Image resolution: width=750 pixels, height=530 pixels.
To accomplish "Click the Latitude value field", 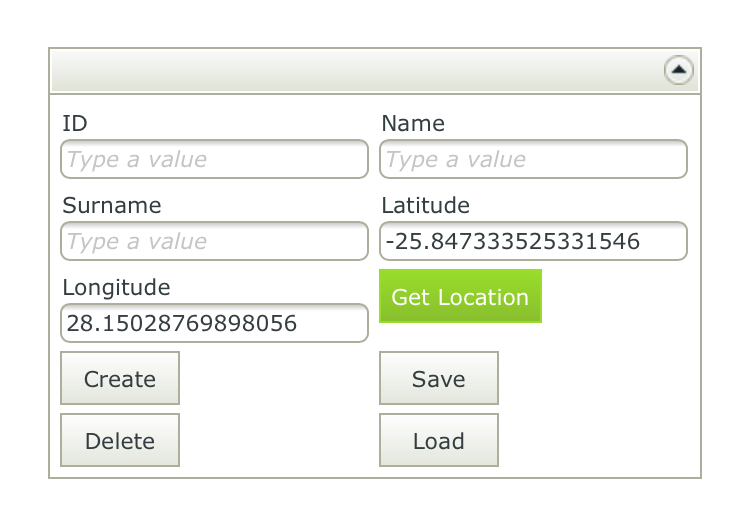I will point(533,242).
